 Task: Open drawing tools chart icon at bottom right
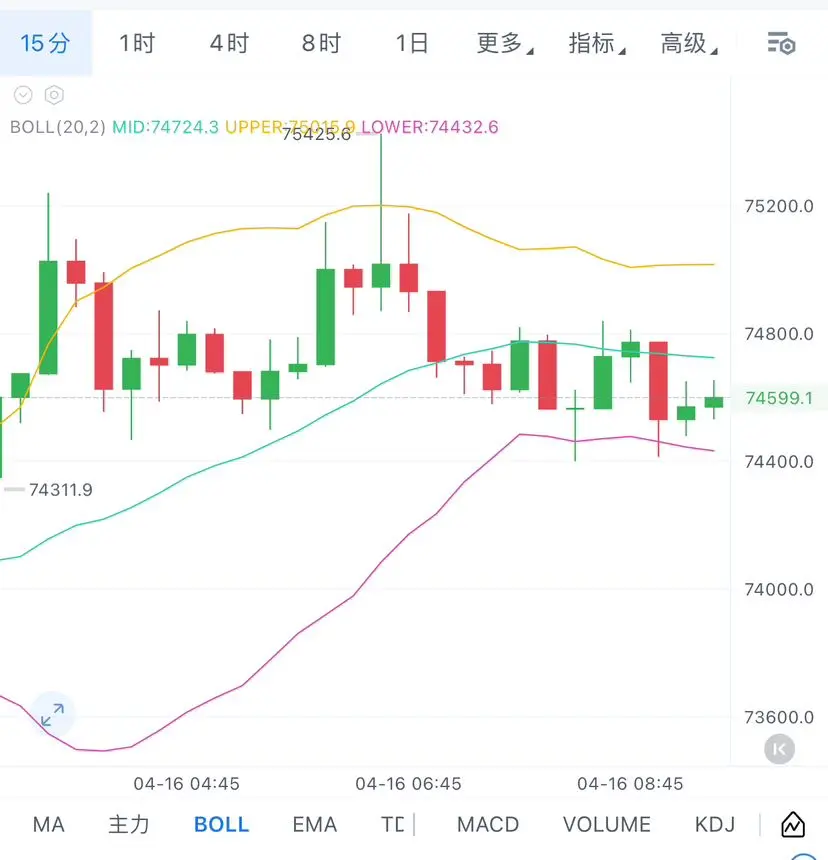coord(793,824)
